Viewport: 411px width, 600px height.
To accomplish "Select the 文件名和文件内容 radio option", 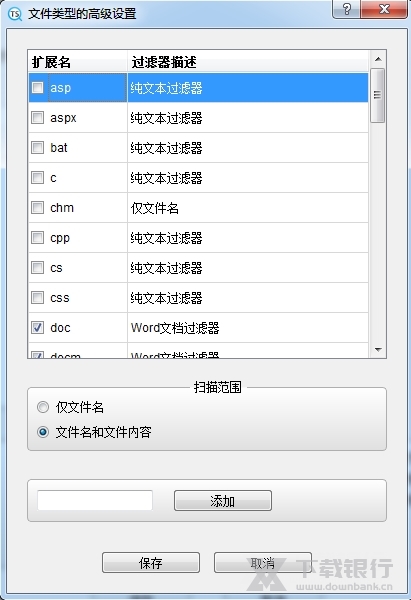I will coord(43,432).
